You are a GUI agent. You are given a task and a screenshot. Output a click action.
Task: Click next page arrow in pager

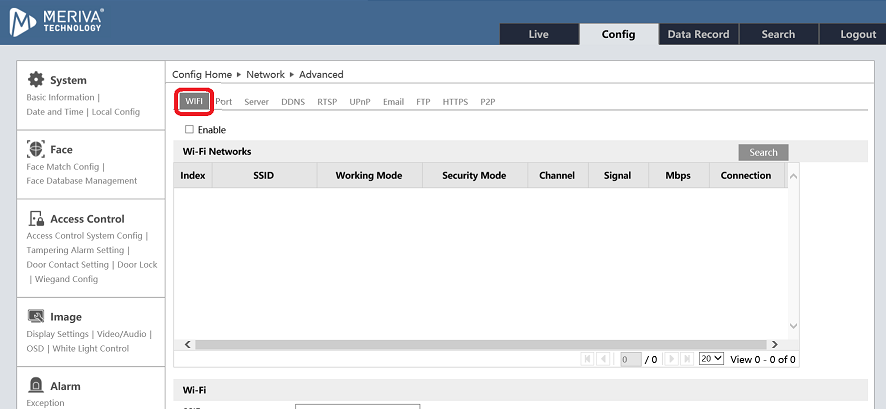coord(672,359)
